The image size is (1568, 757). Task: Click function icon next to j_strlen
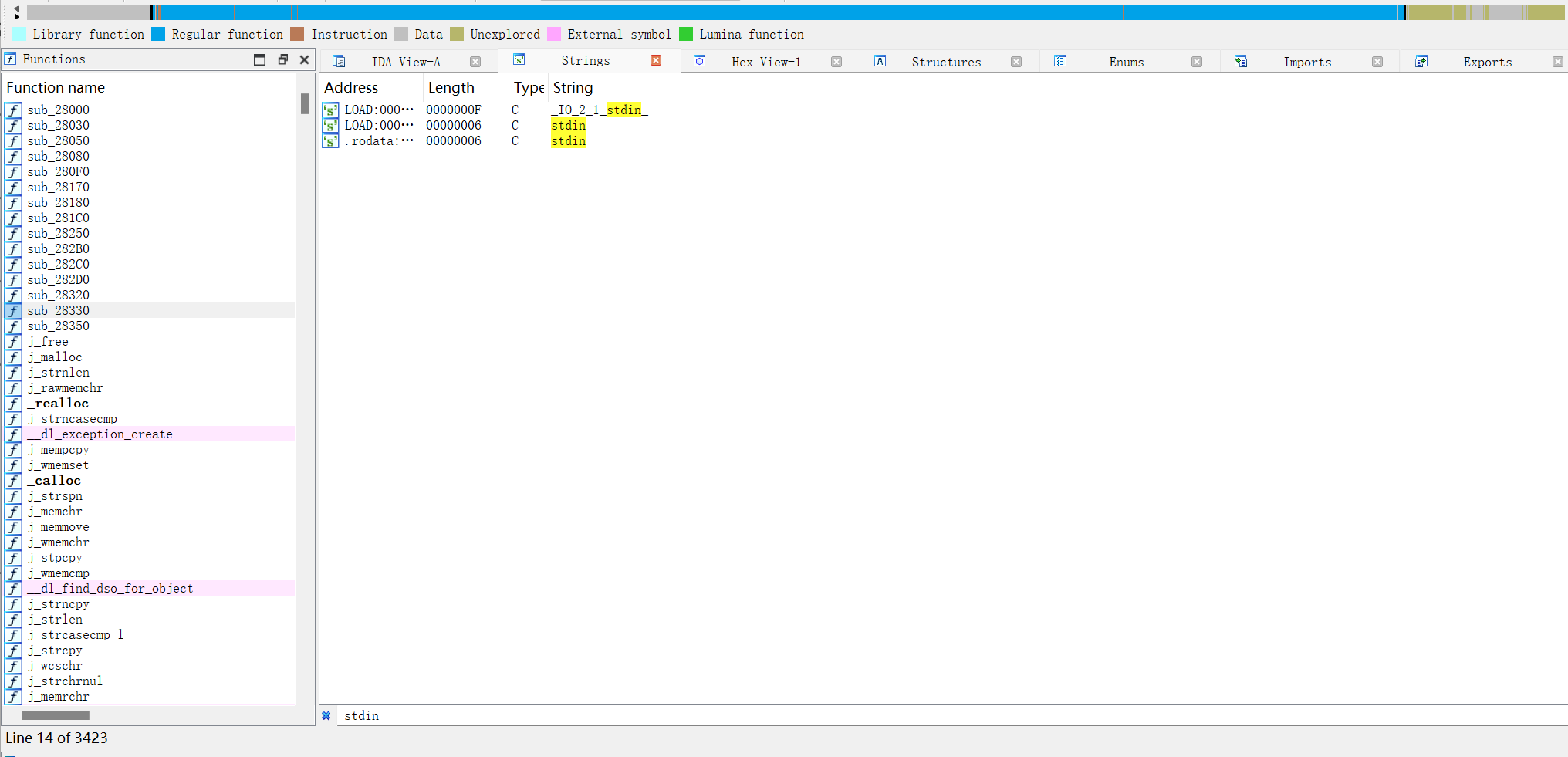[x=13, y=619]
